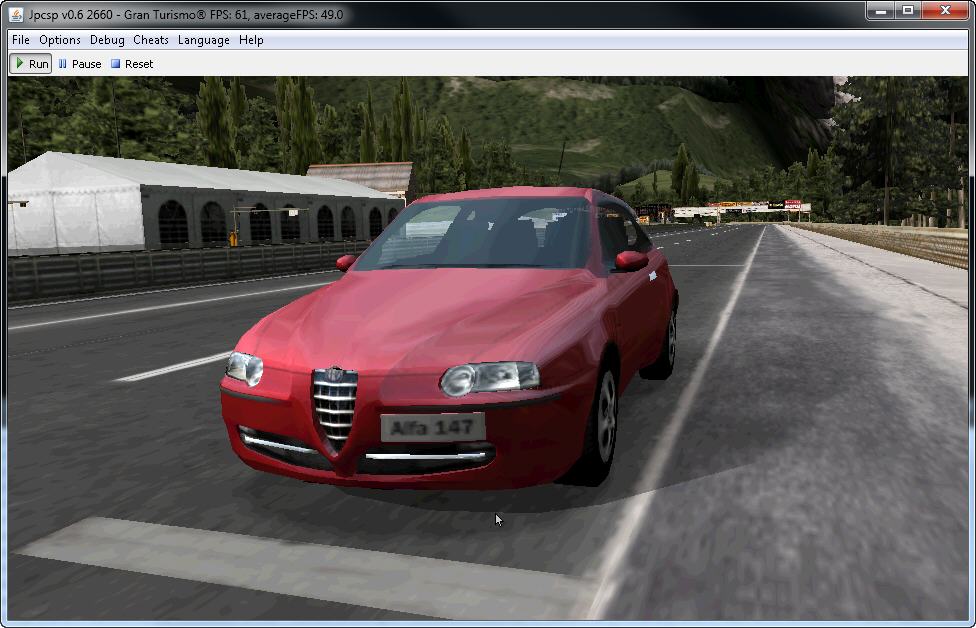976x628 pixels.
Task: Click the Java icon in the title bar
Action: pyautogui.click(x=17, y=14)
